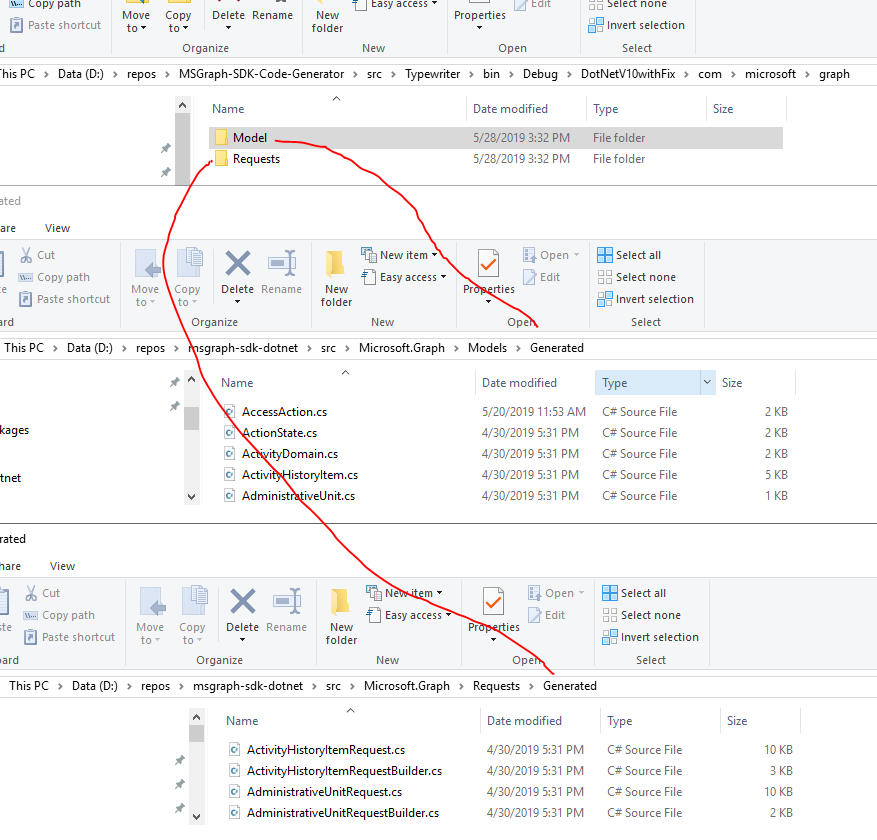Click scroll-down arrow in middle window list

(x=192, y=496)
